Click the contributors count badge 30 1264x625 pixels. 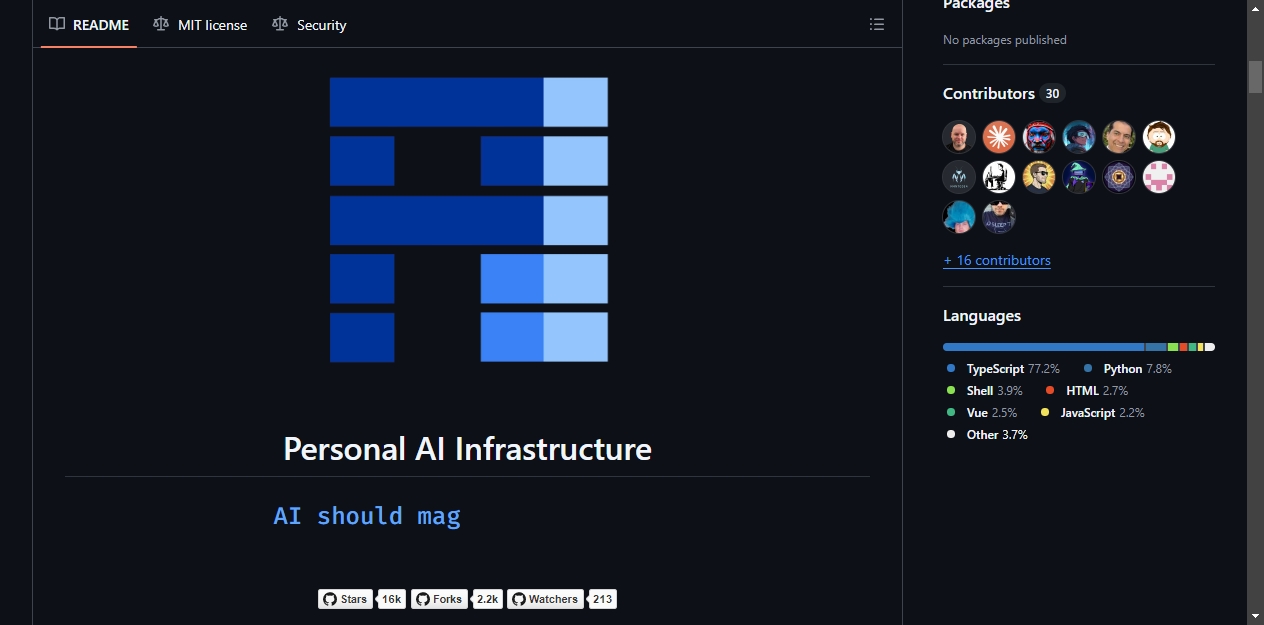tap(1052, 94)
